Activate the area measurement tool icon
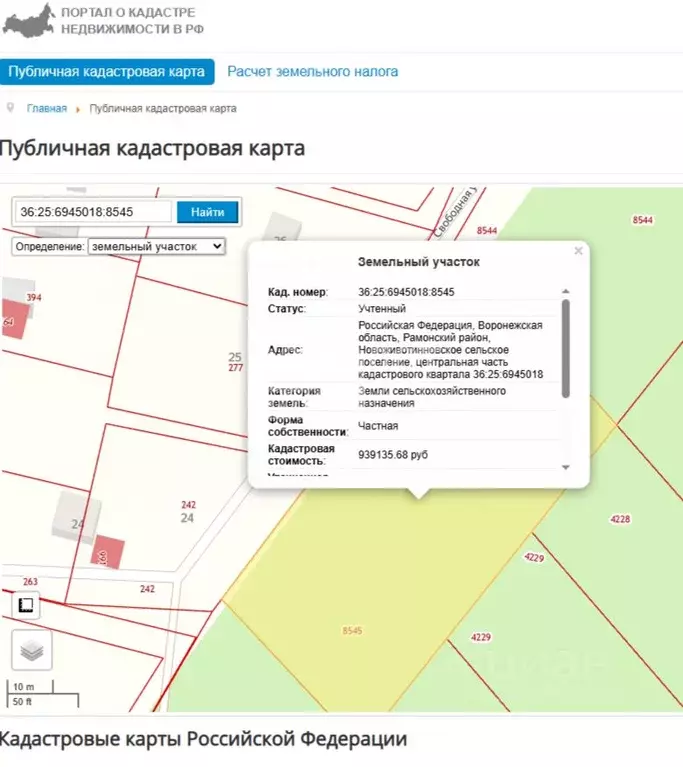The image size is (683, 767). (x=25, y=604)
